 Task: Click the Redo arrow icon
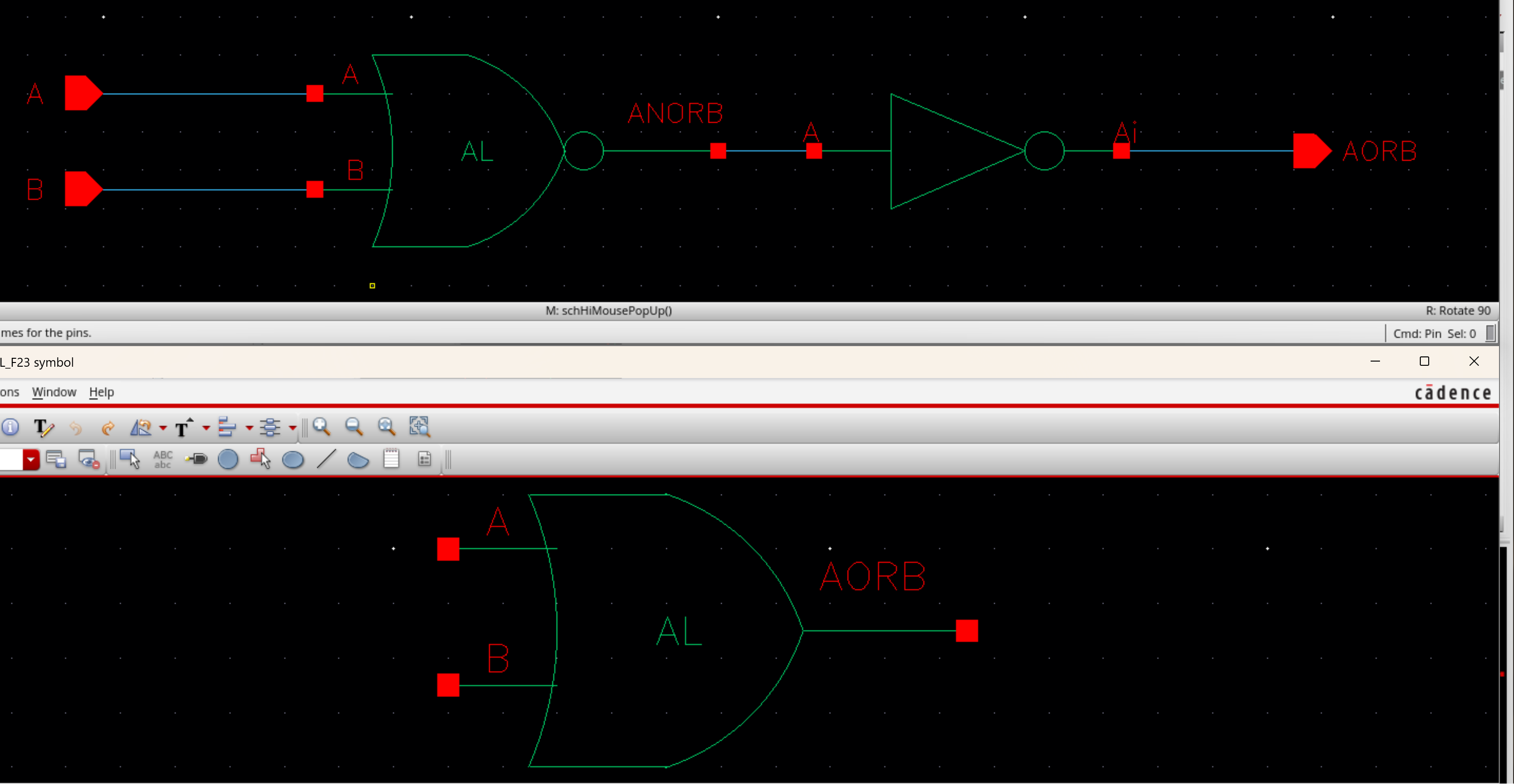pos(108,428)
